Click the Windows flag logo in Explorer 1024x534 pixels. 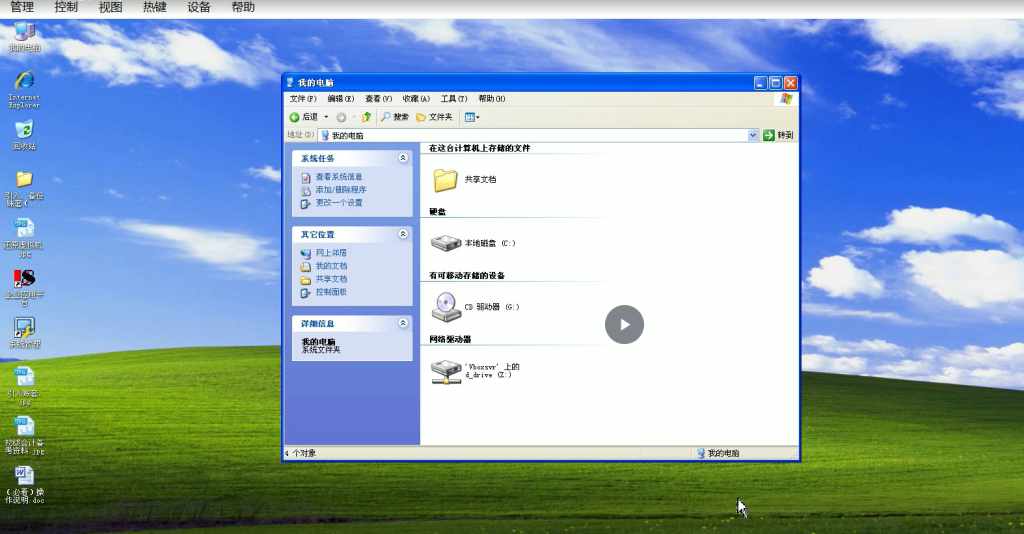pos(786,99)
